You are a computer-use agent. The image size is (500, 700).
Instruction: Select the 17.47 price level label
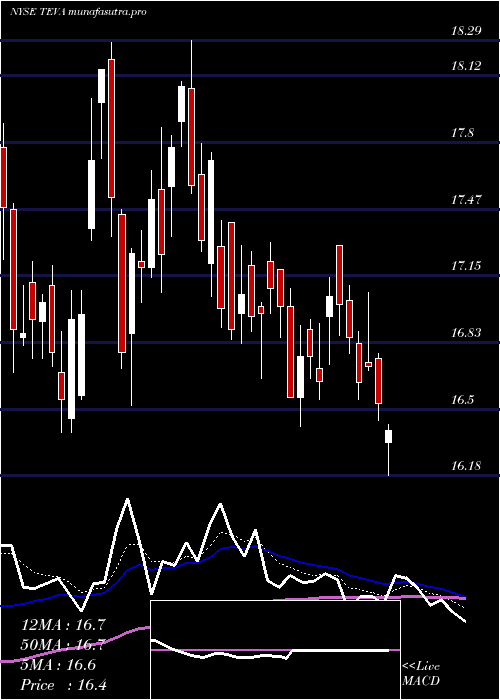[x=467, y=200]
